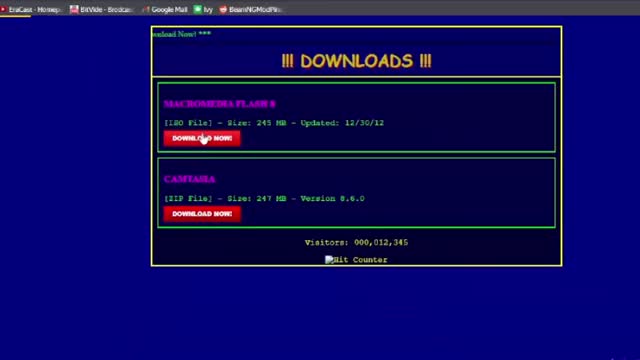Click the Camtasia heading

coord(189,179)
